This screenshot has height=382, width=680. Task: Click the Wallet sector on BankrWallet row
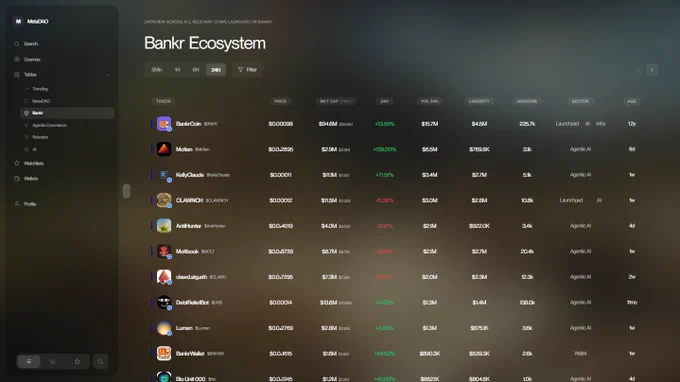tap(580, 353)
